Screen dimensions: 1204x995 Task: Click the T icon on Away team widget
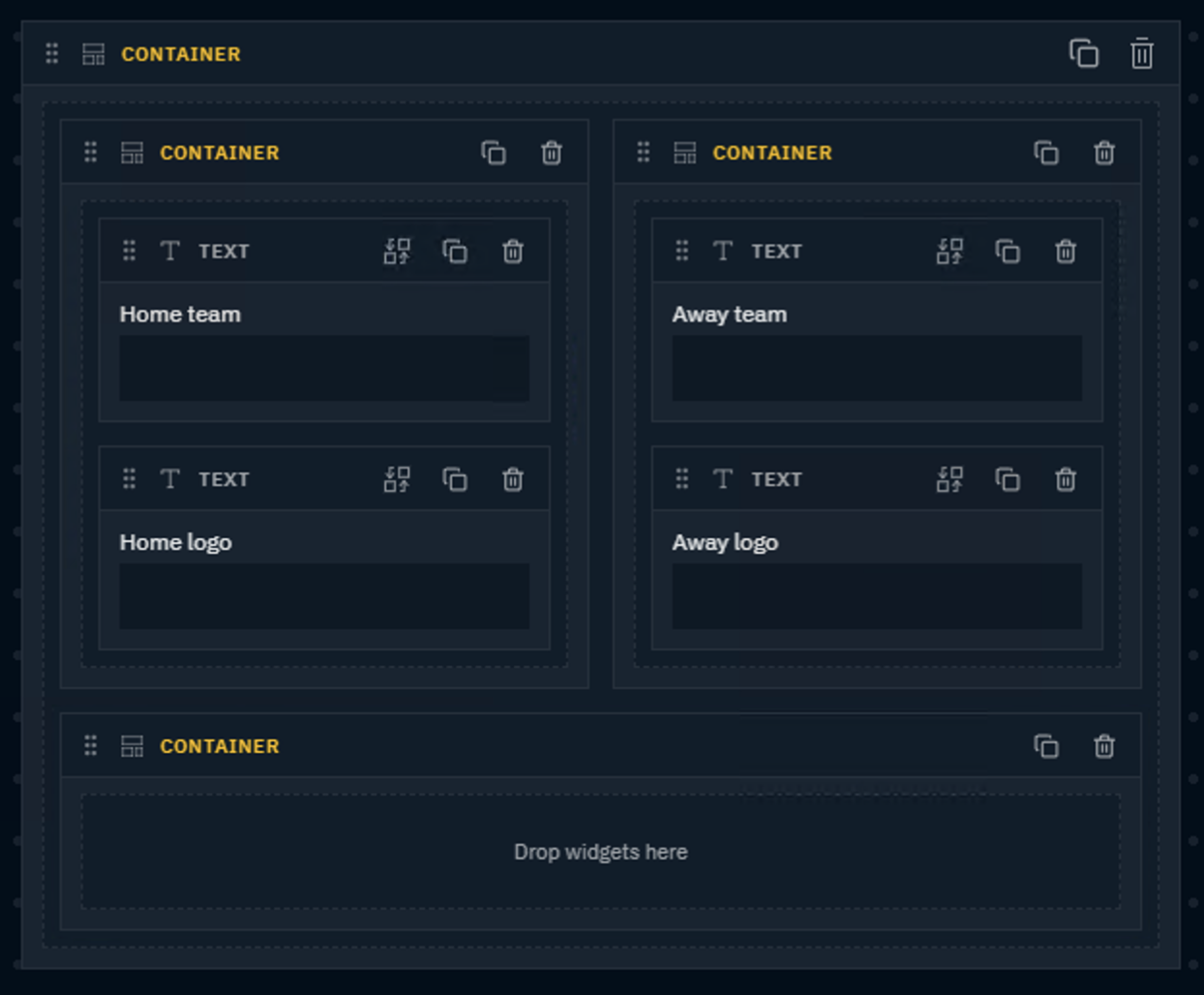[x=723, y=251]
